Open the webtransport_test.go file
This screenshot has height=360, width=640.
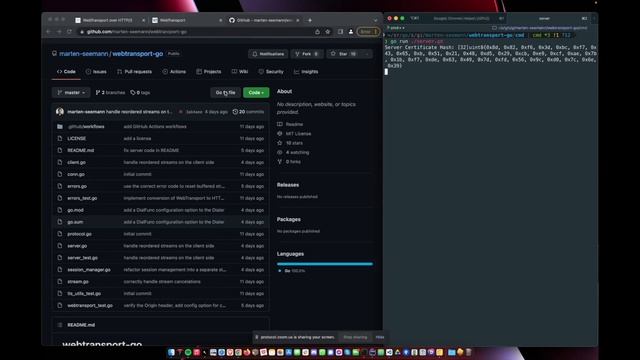(x=90, y=305)
